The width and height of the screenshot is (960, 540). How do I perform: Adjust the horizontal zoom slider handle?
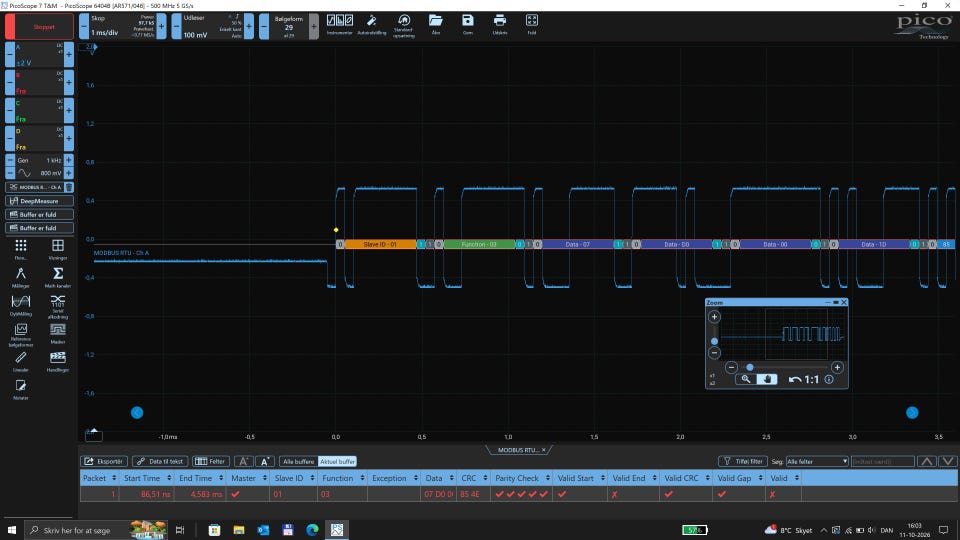[750, 367]
